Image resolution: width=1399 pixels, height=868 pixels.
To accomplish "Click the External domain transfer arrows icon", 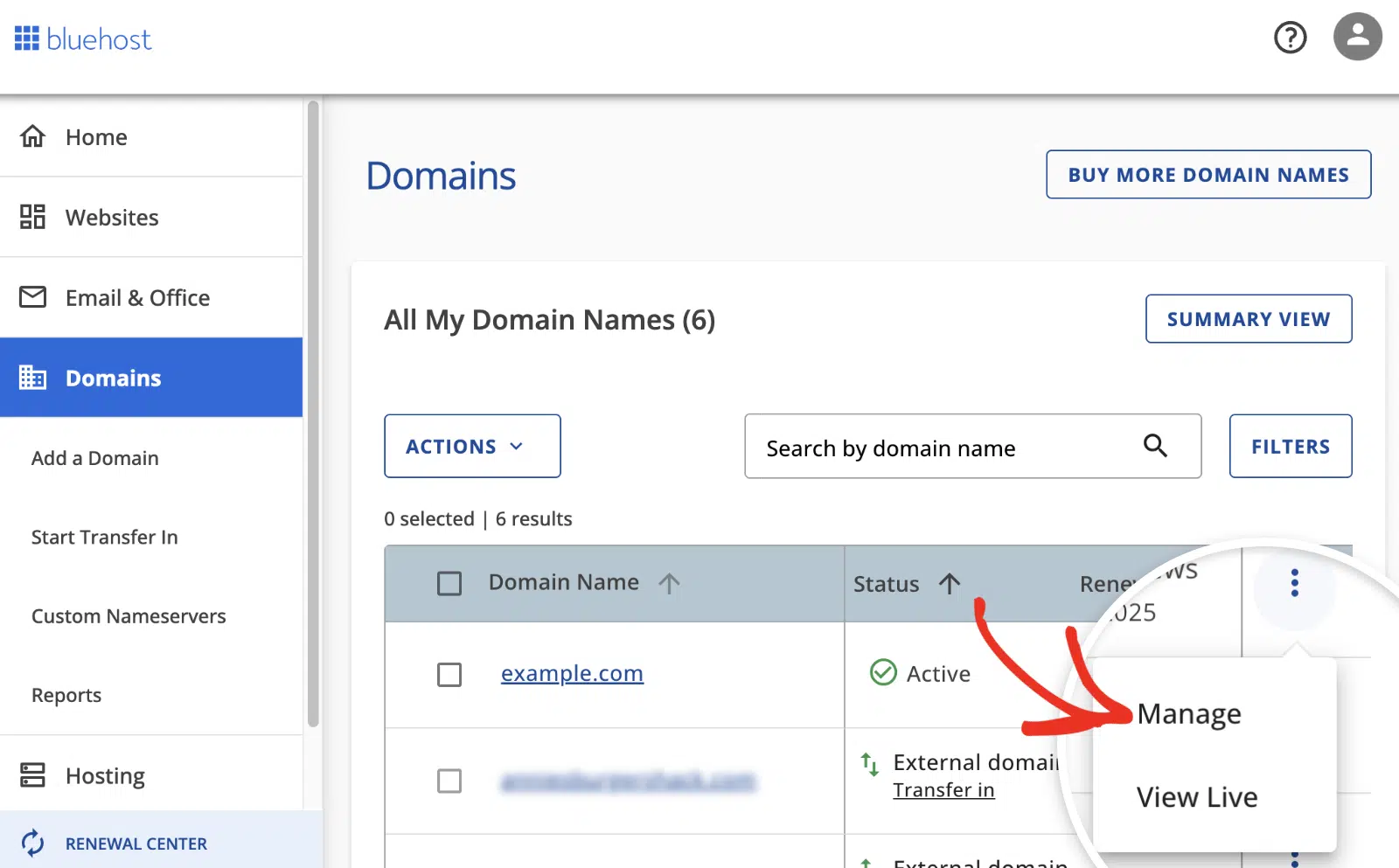I will [x=869, y=765].
